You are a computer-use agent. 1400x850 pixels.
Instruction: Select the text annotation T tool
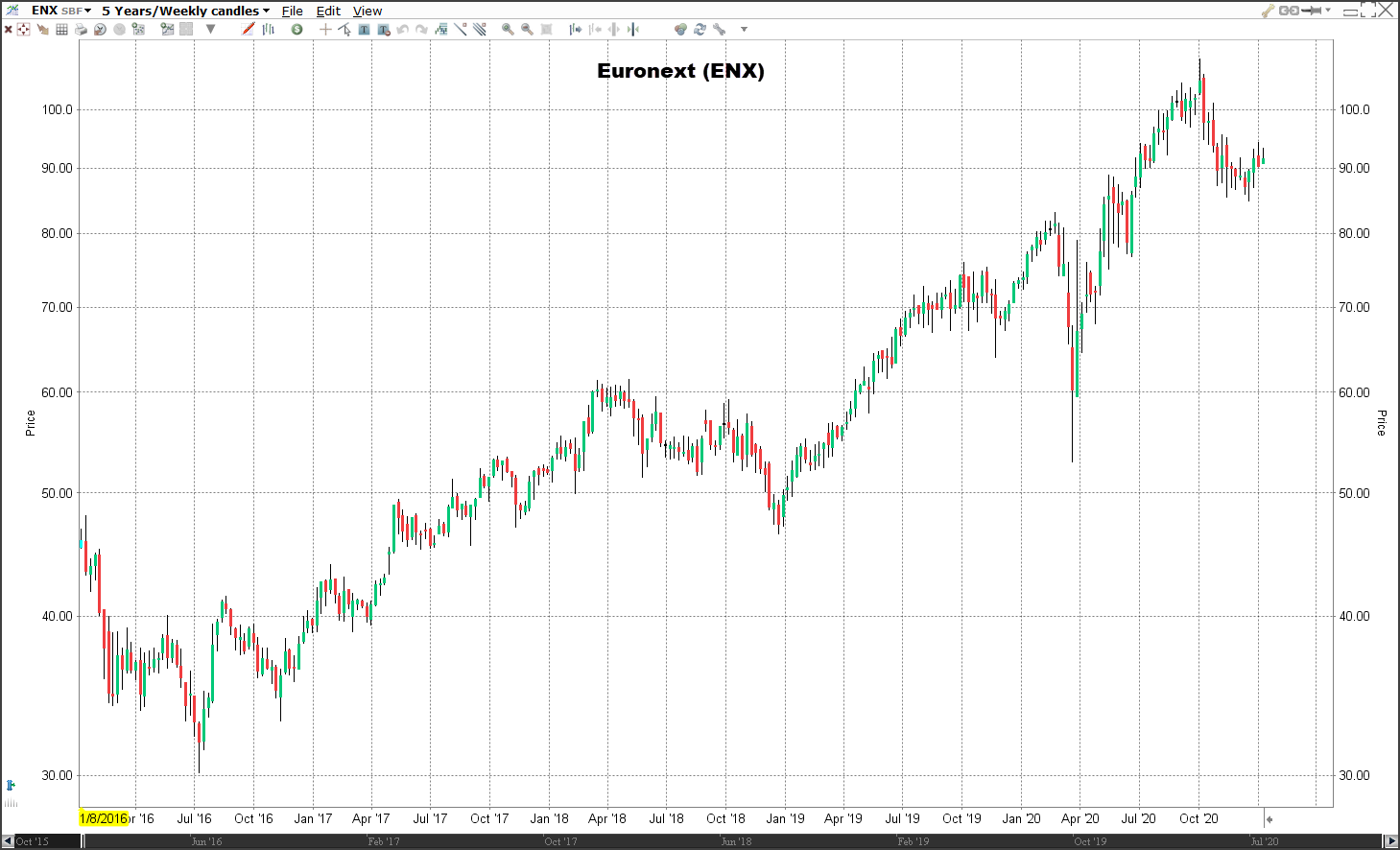pyautogui.click(x=364, y=30)
